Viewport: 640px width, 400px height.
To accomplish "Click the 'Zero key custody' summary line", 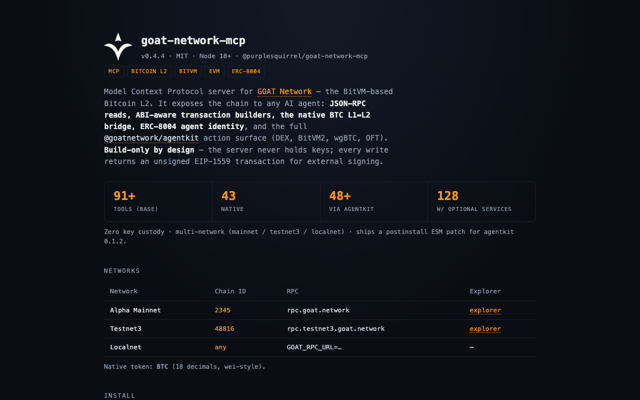I will coord(309,236).
